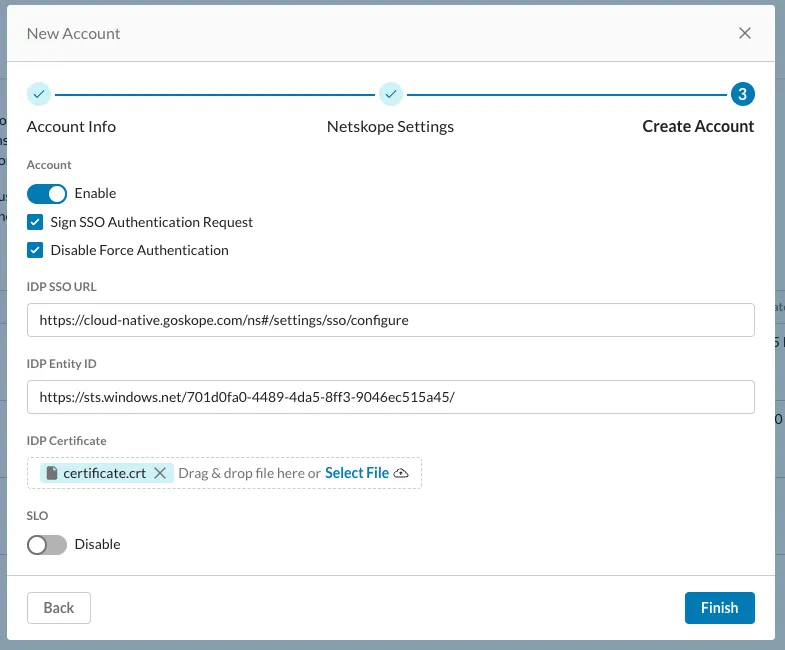Click into the IDP Entity ID field
Image resolution: width=785 pixels, height=650 pixels.
pos(390,397)
